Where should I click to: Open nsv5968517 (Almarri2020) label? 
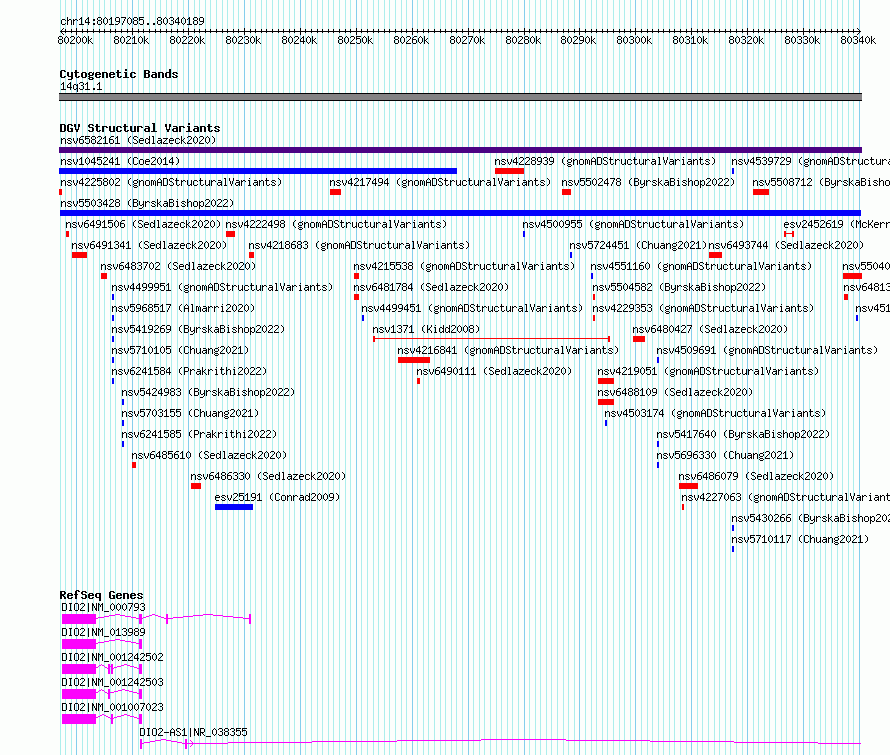pyautogui.click(x=183, y=308)
